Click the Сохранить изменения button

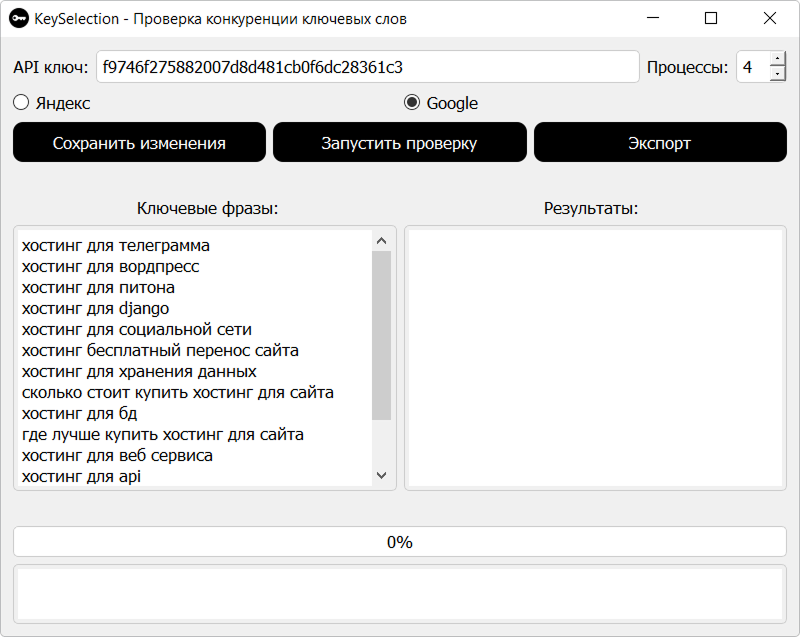(139, 142)
